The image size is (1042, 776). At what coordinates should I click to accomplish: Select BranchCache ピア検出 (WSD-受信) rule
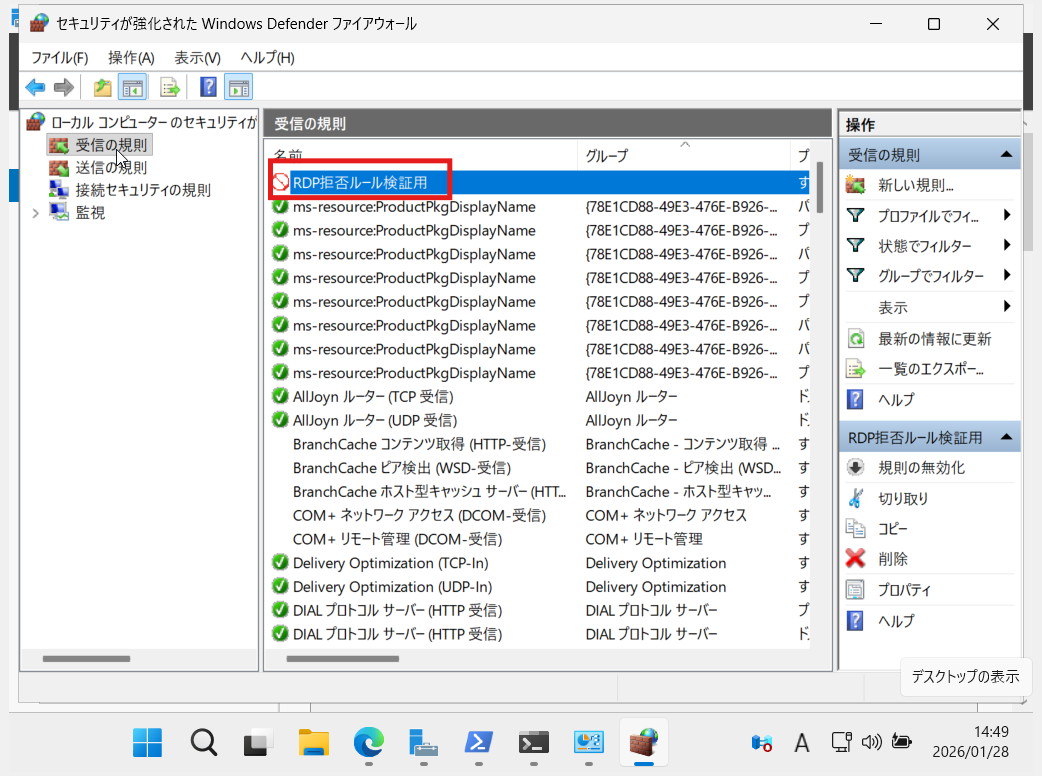point(540,468)
